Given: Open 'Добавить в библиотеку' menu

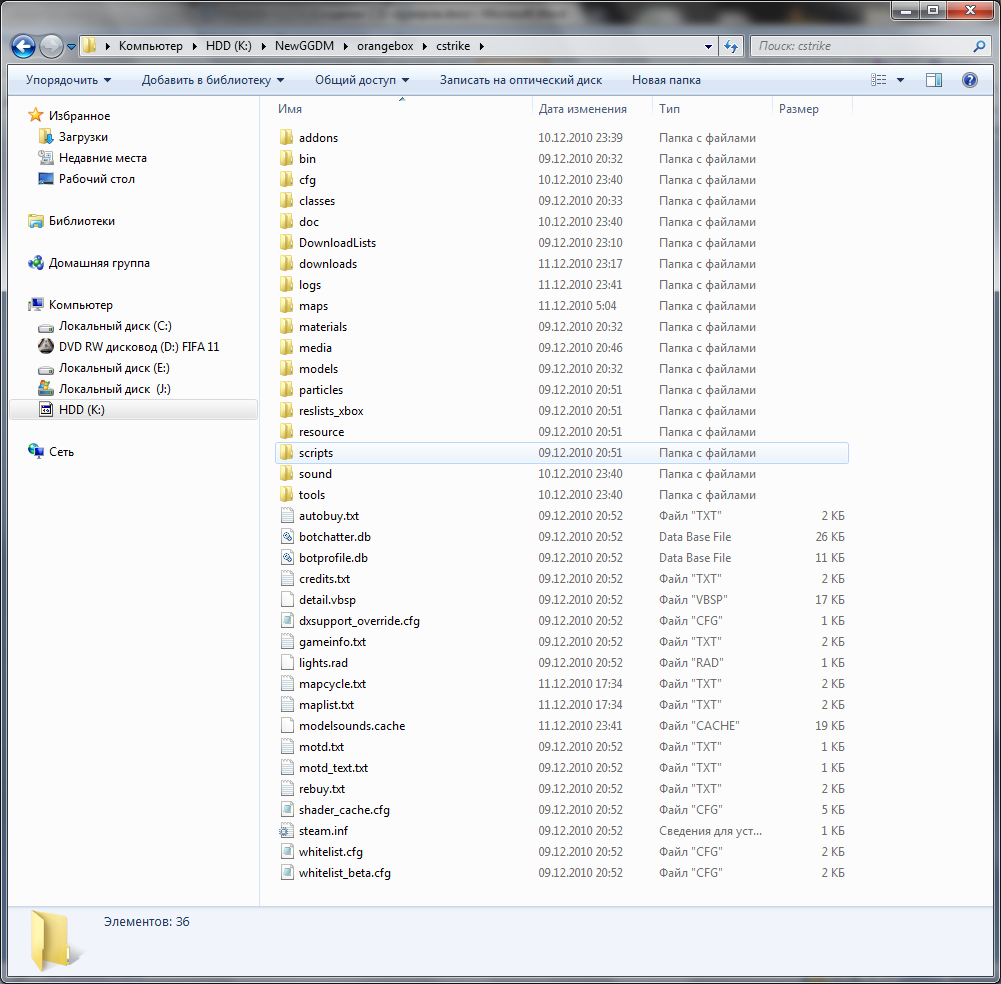Looking at the screenshot, I should 213,80.
